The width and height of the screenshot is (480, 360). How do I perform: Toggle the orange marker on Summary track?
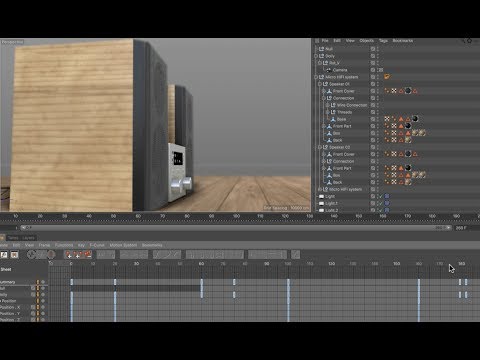[38, 282]
